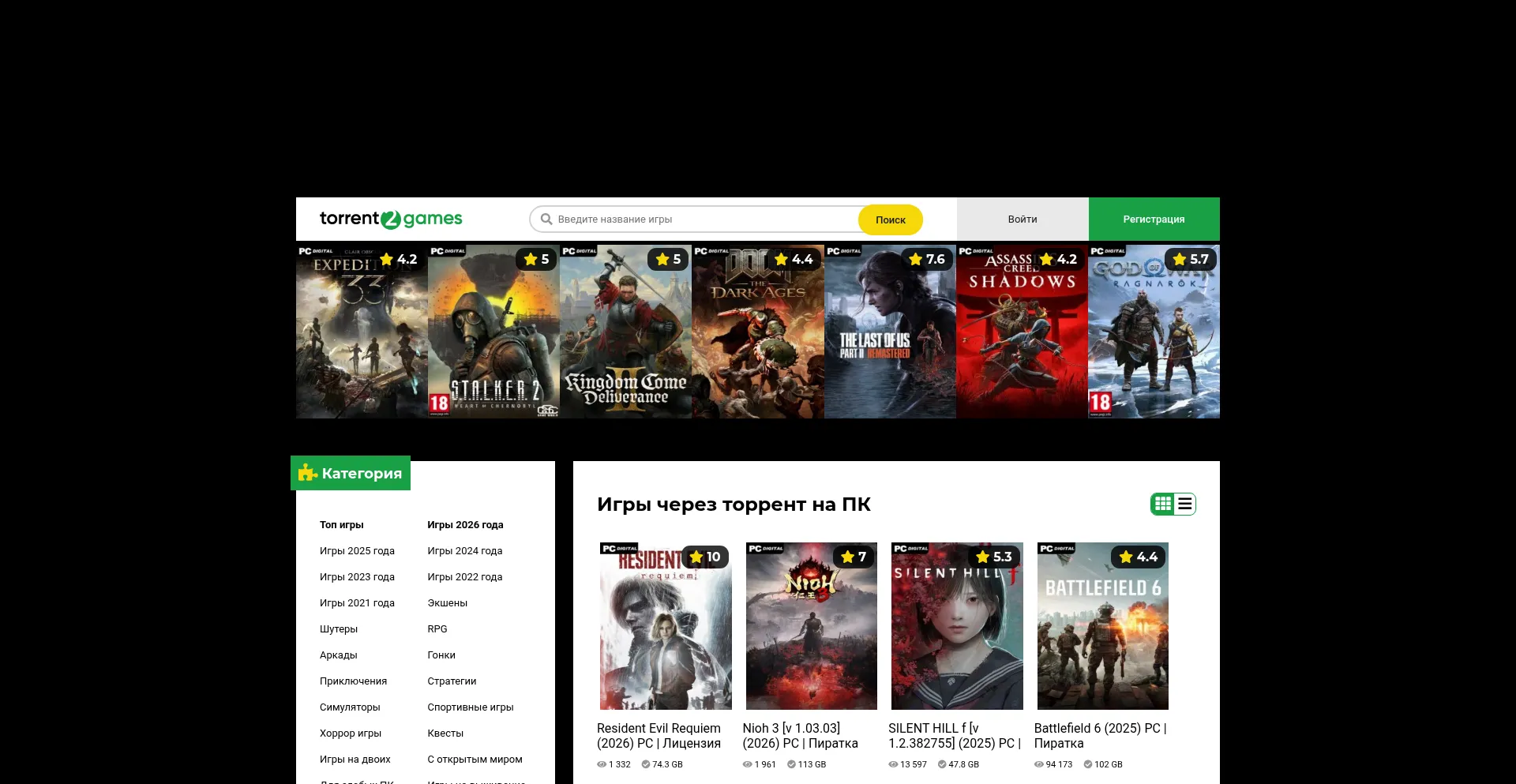The width and height of the screenshot is (1516, 784).
Task: Open Resident Evil Requiem title link
Action: [659, 736]
